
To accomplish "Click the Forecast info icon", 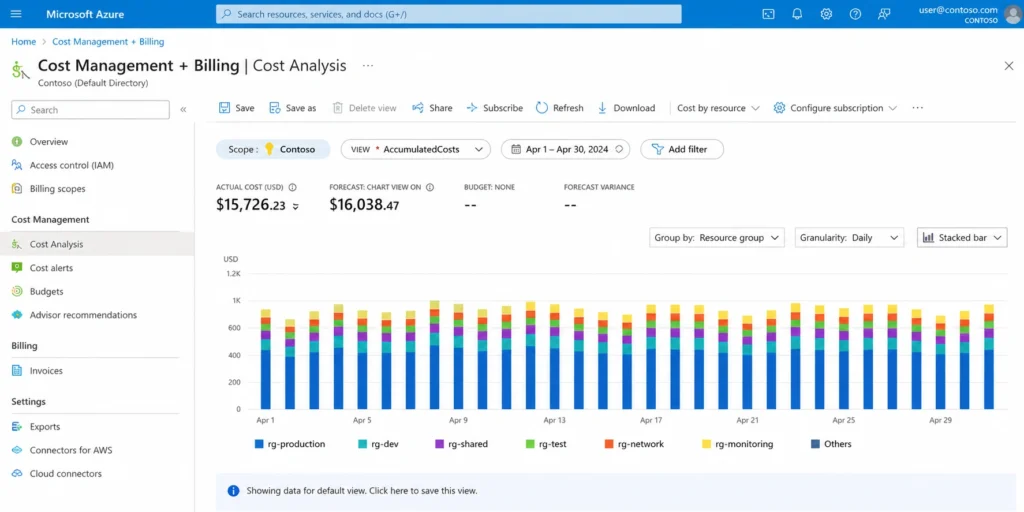I will 430,187.
